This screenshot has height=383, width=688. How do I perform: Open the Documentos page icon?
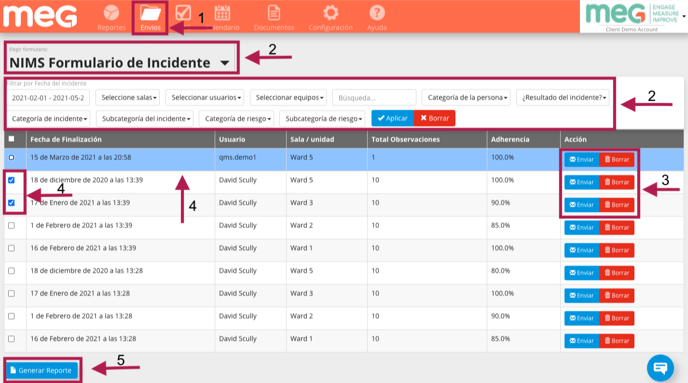(x=274, y=13)
